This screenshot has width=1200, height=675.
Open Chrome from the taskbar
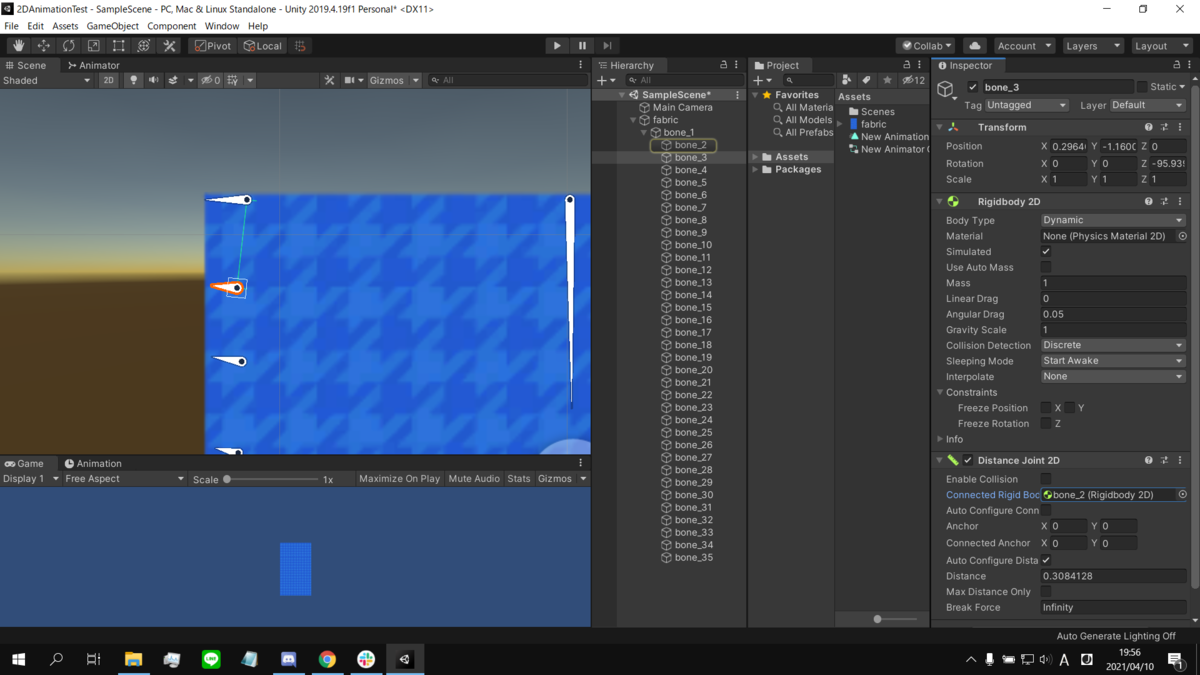click(x=327, y=659)
